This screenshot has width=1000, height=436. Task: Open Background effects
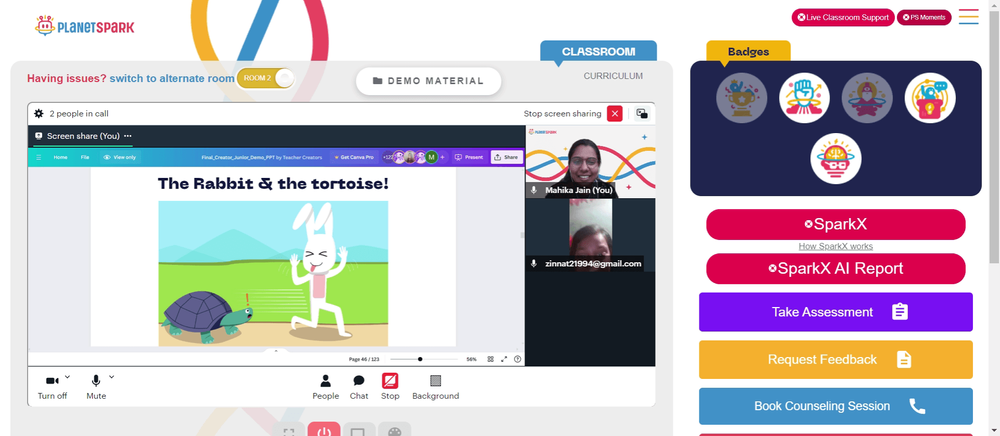point(436,387)
